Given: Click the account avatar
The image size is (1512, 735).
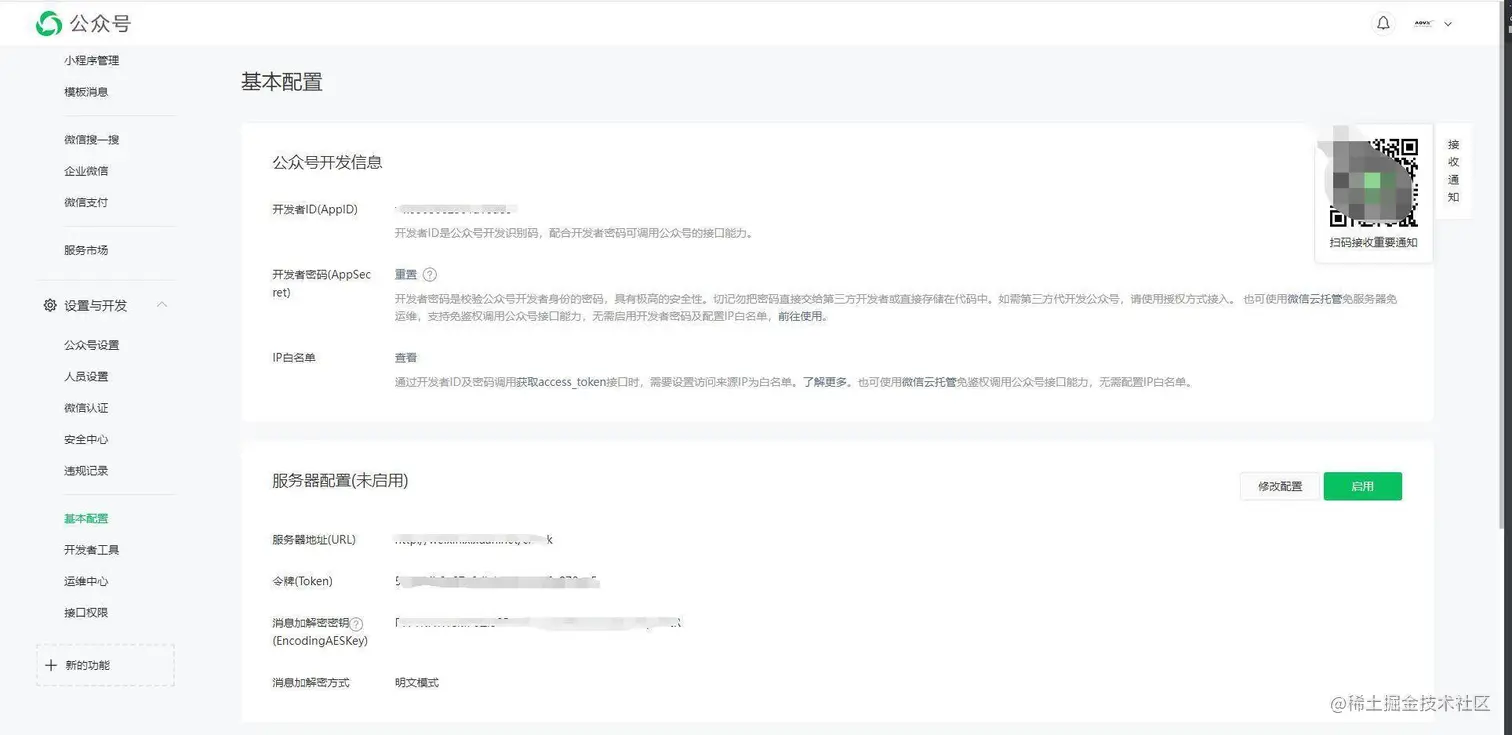Looking at the screenshot, I should 1423,23.
